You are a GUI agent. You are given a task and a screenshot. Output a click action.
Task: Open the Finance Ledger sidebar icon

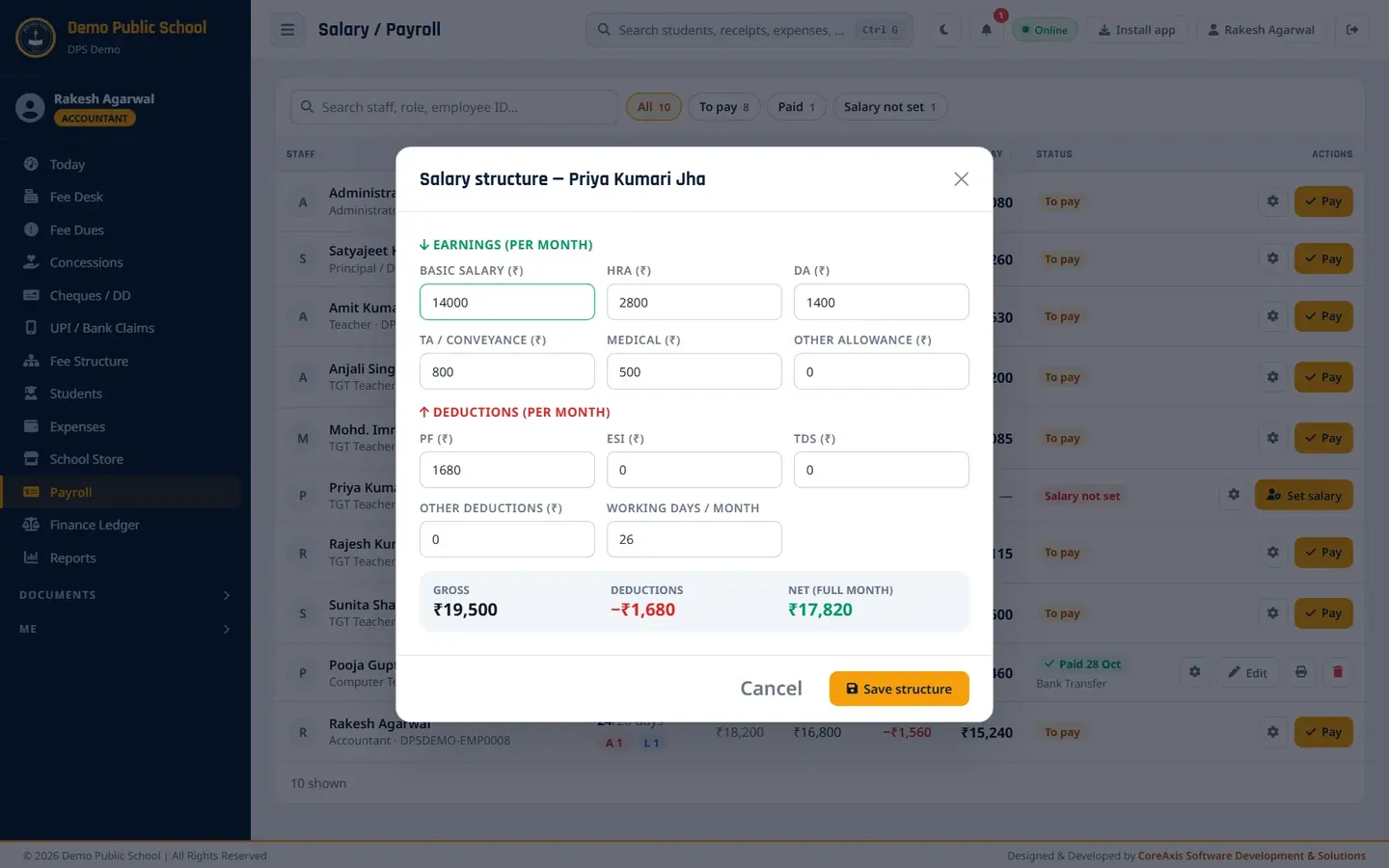pos(31,525)
